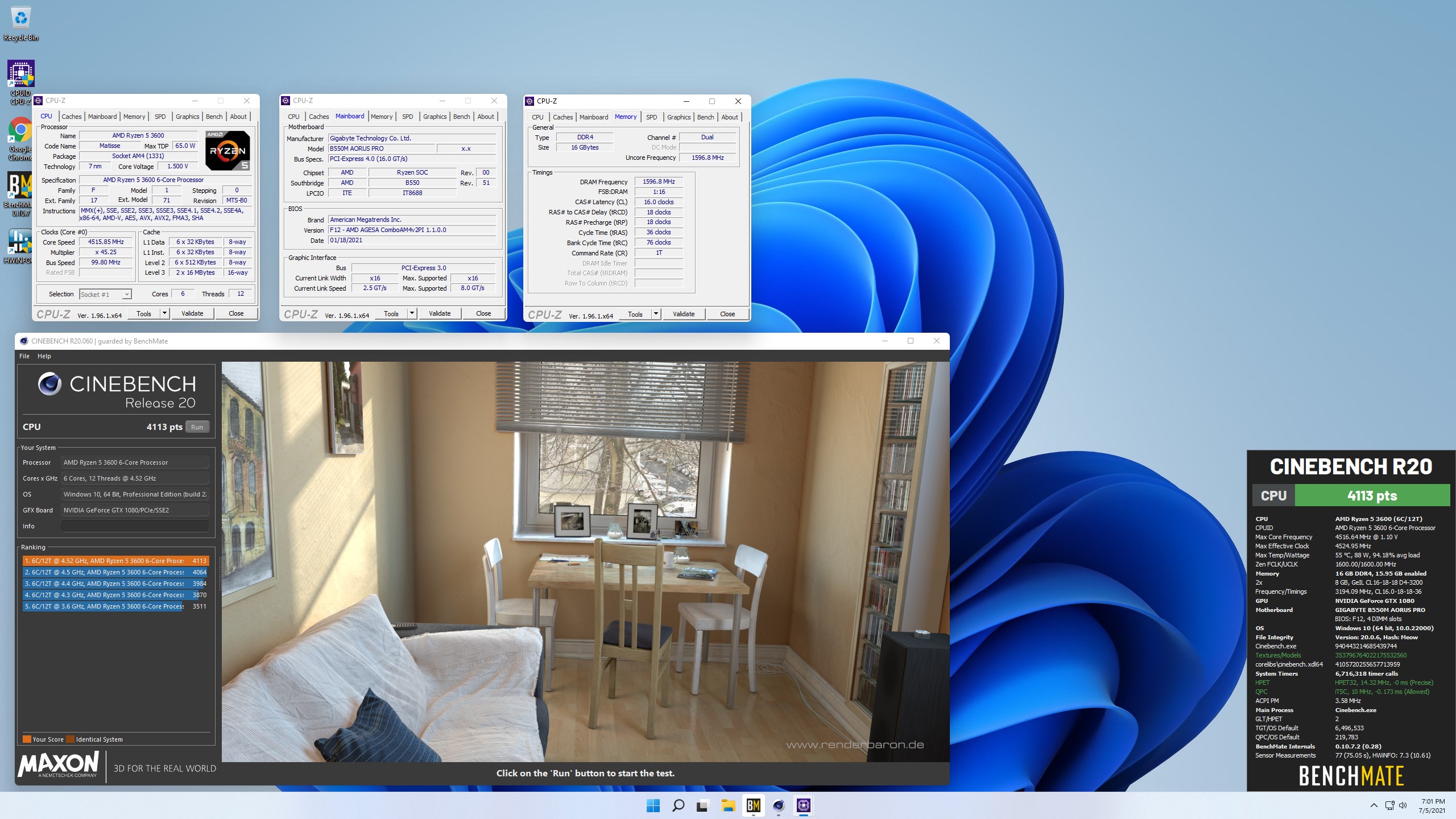This screenshot has height=819, width=1456.
Task: Click Close button in CPU tab window
Action: tap(236, 313)
